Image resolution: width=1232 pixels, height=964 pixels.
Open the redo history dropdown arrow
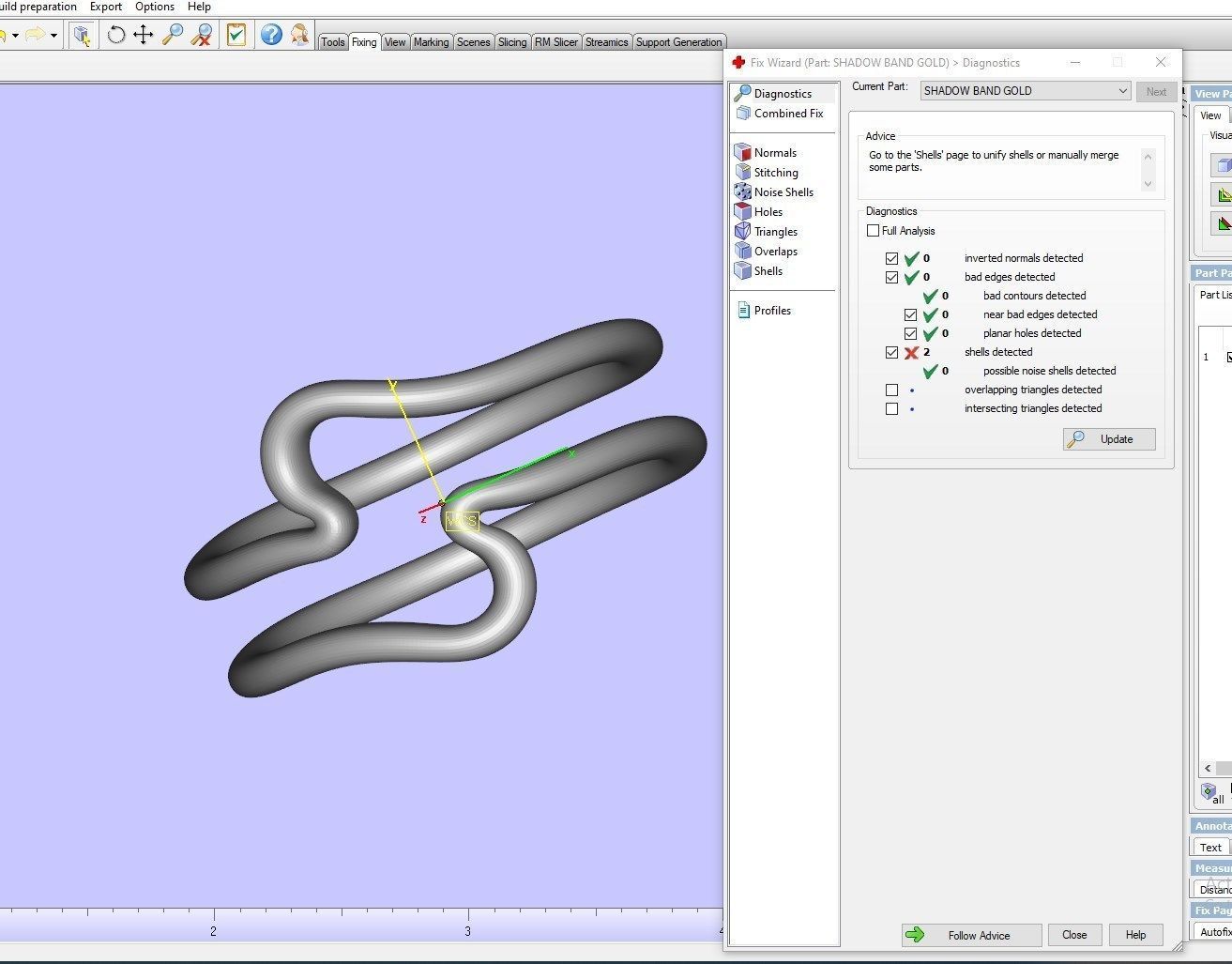pos(53,36)
